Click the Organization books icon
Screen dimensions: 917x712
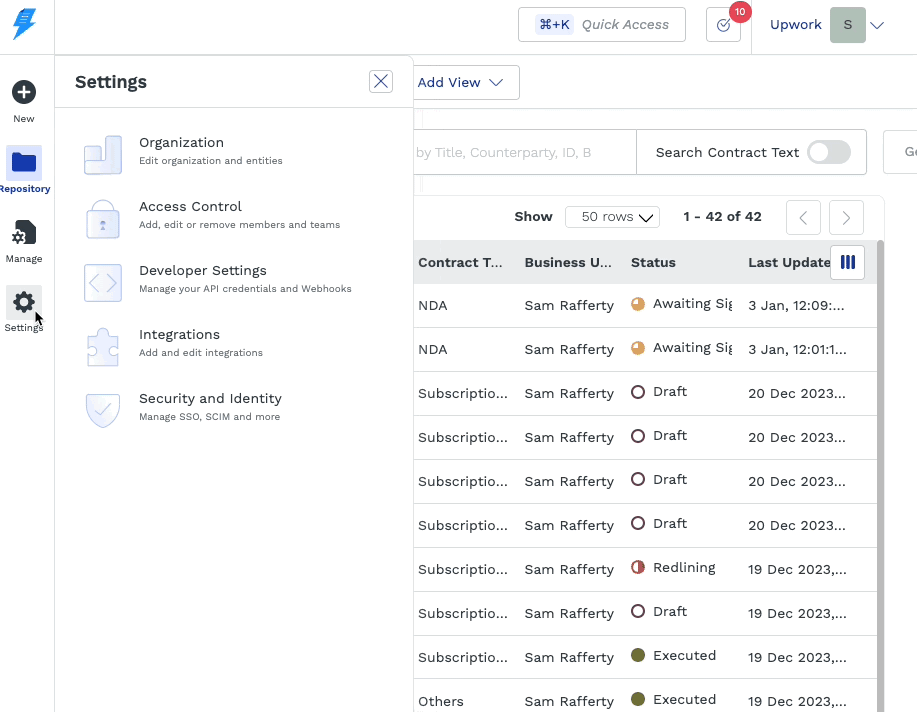click(102, 154)
